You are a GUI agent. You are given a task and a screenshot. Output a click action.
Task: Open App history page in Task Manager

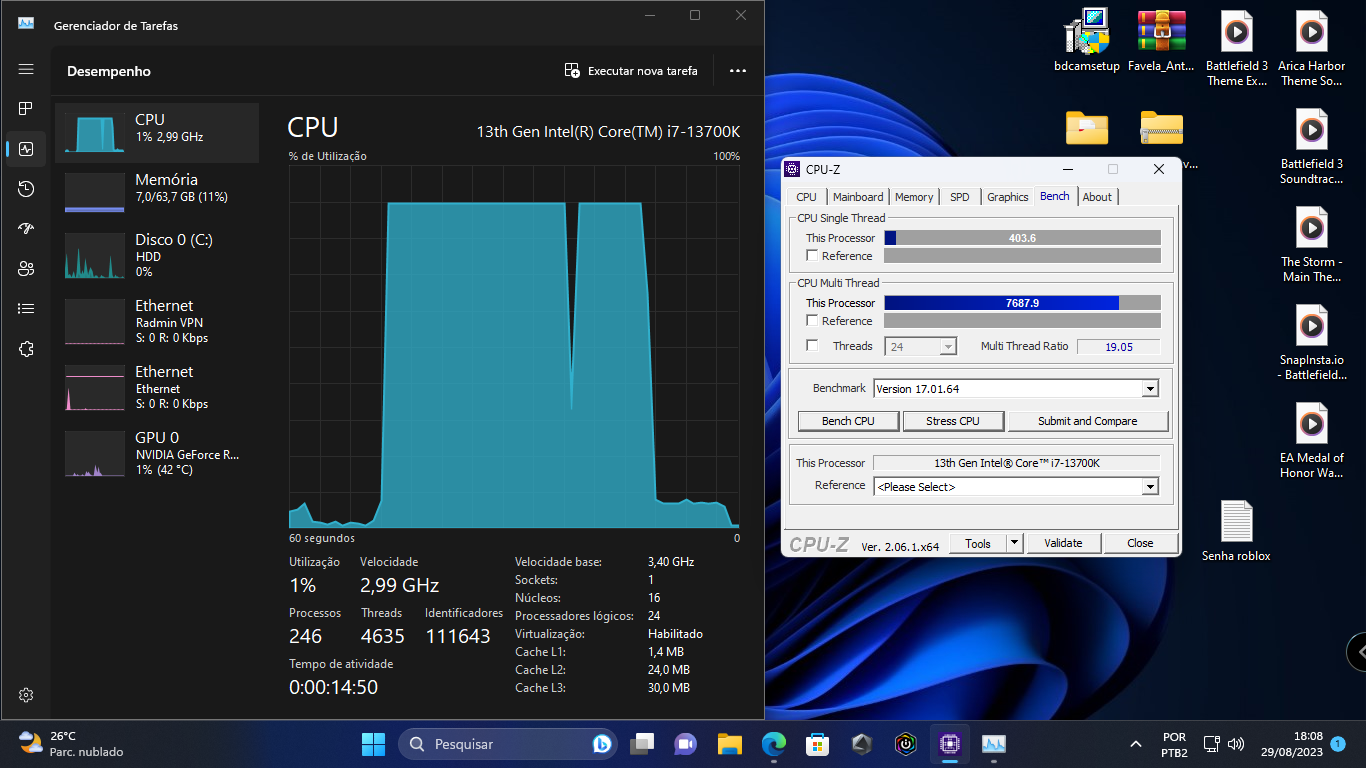(x=26, y=189)
